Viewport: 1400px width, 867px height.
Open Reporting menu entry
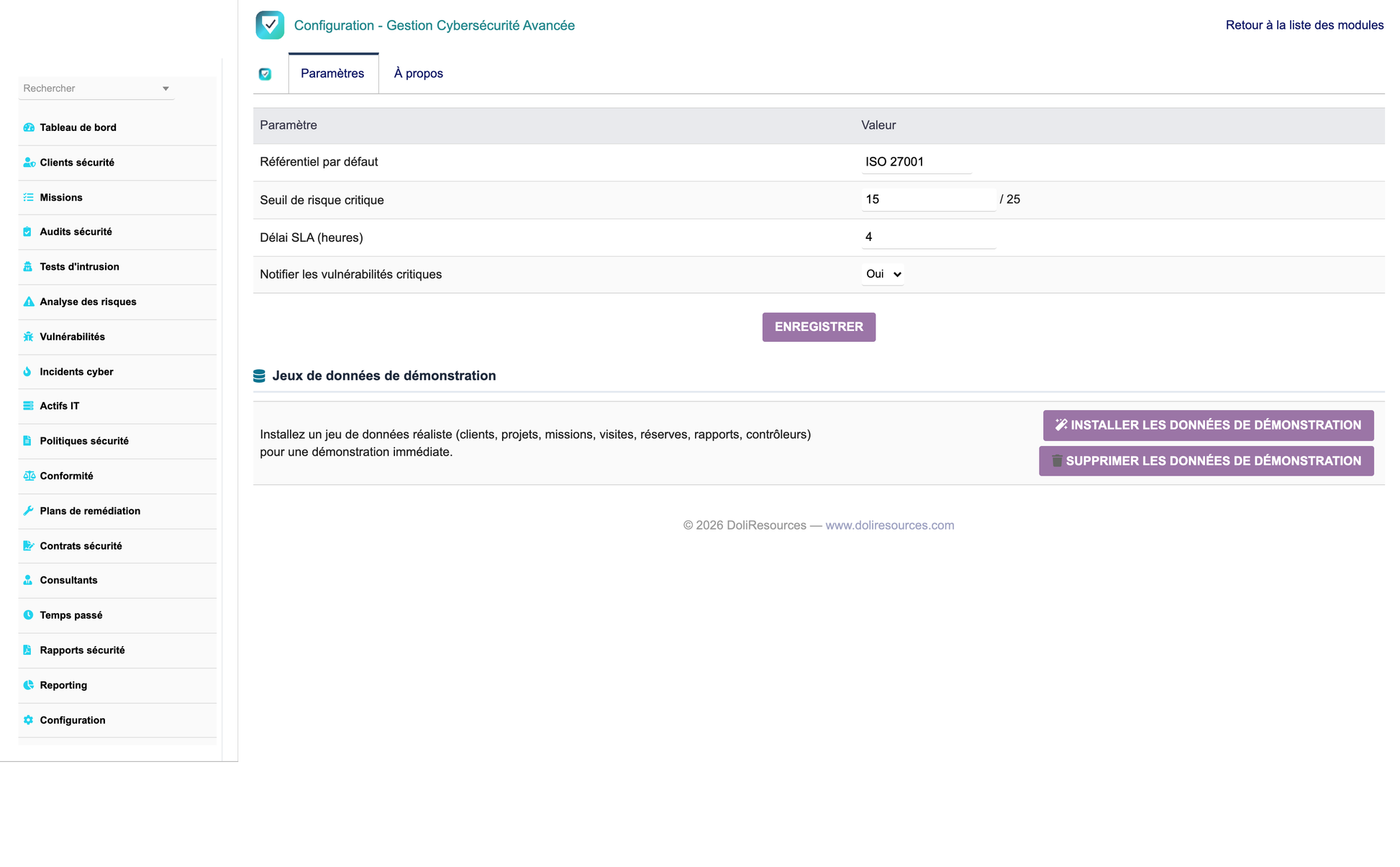click(x=63, y=685)
